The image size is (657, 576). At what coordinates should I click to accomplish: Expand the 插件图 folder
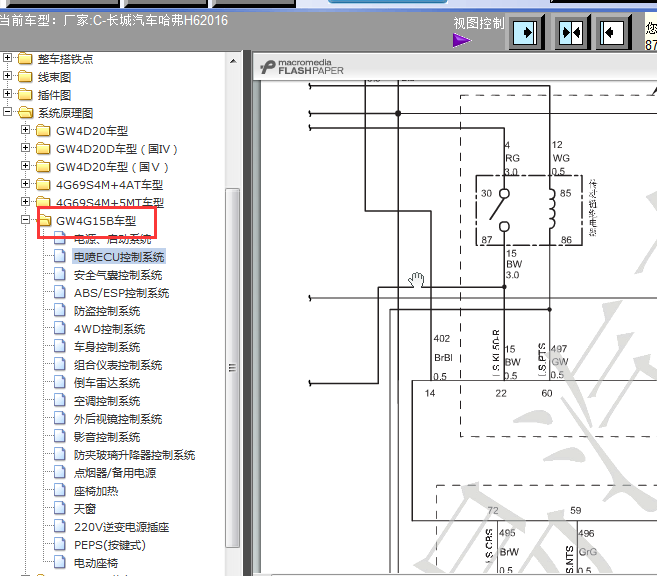[7, 94]
